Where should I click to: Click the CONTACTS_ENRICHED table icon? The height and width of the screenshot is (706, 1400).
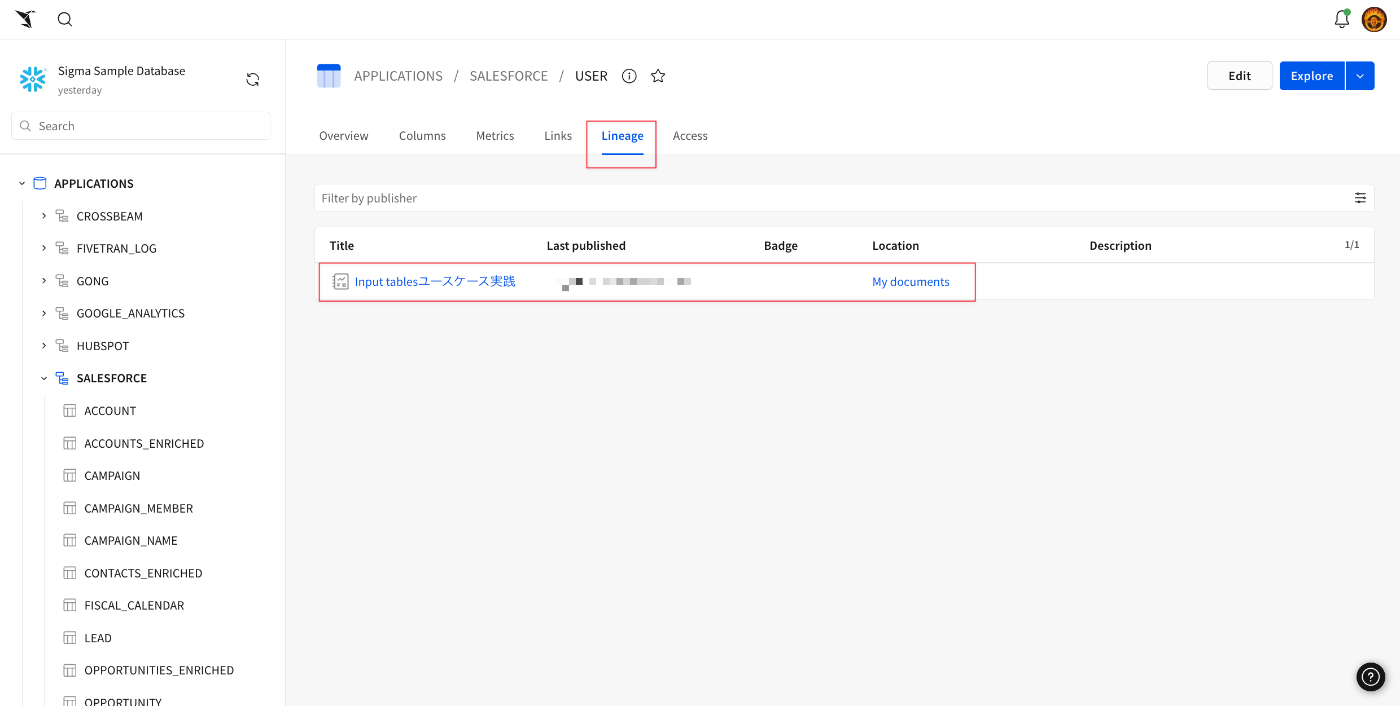pyautogui.click(x=70, y=573)
